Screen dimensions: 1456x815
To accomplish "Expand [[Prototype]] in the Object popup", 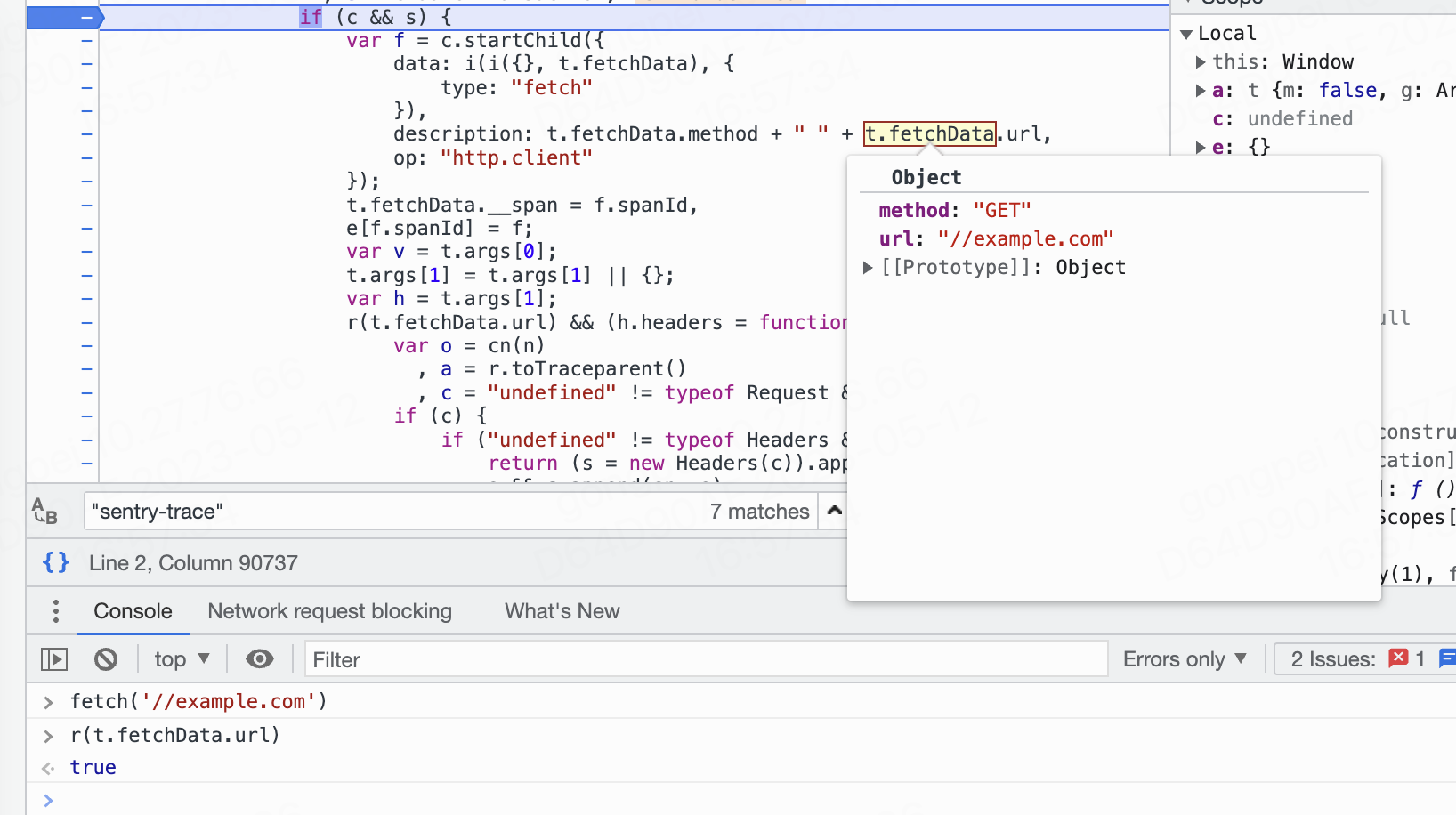I will coord(868,267).
